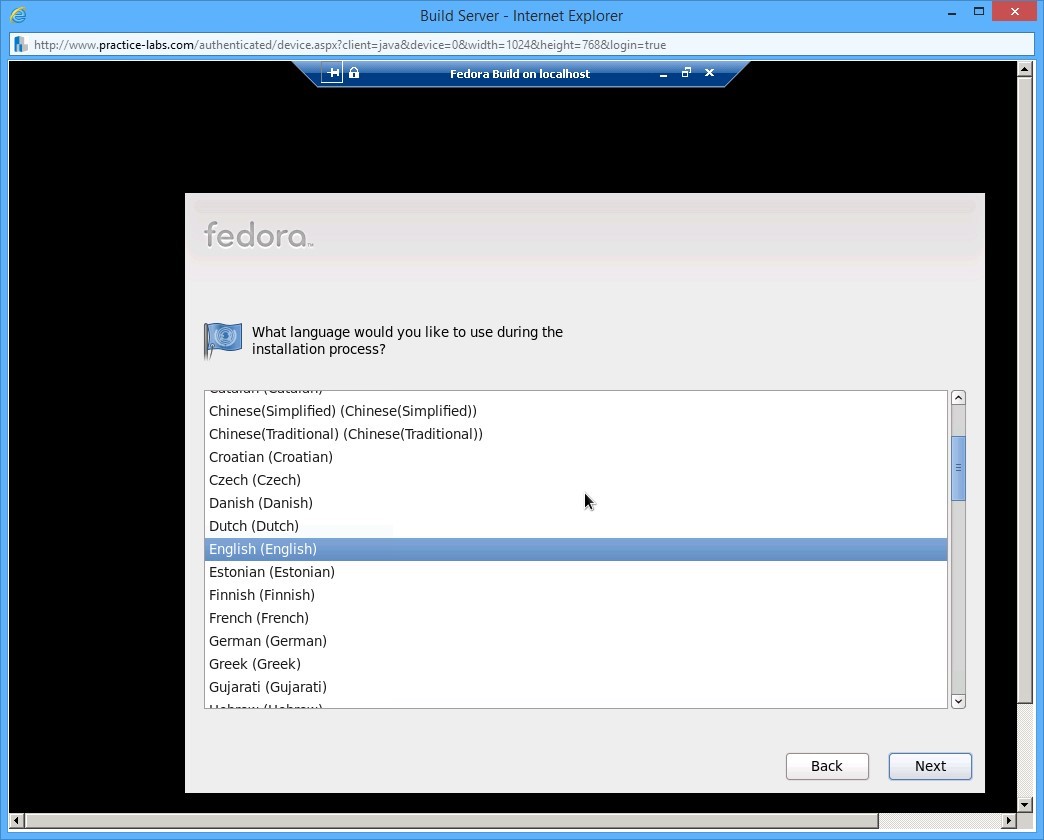Click the down arrow of the language list scrollbar
1044x840 pixels.
pyautogui.click(x=958, y=701)
